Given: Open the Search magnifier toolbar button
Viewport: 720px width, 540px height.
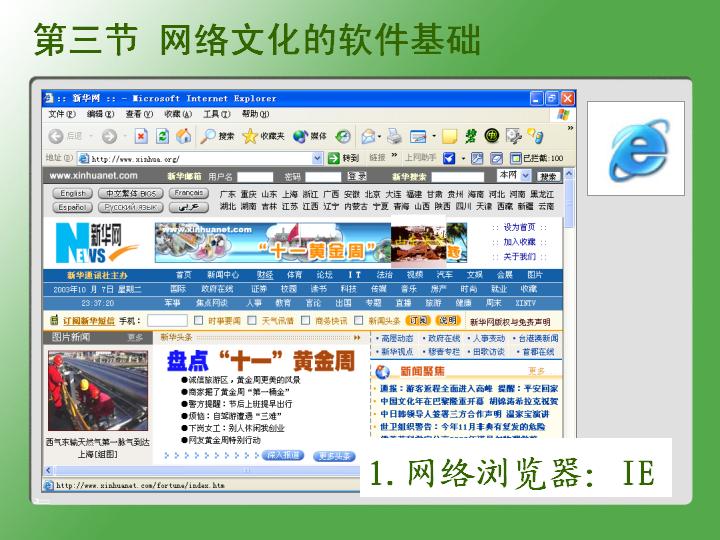Looking at the screenshot, I should 218,136.
